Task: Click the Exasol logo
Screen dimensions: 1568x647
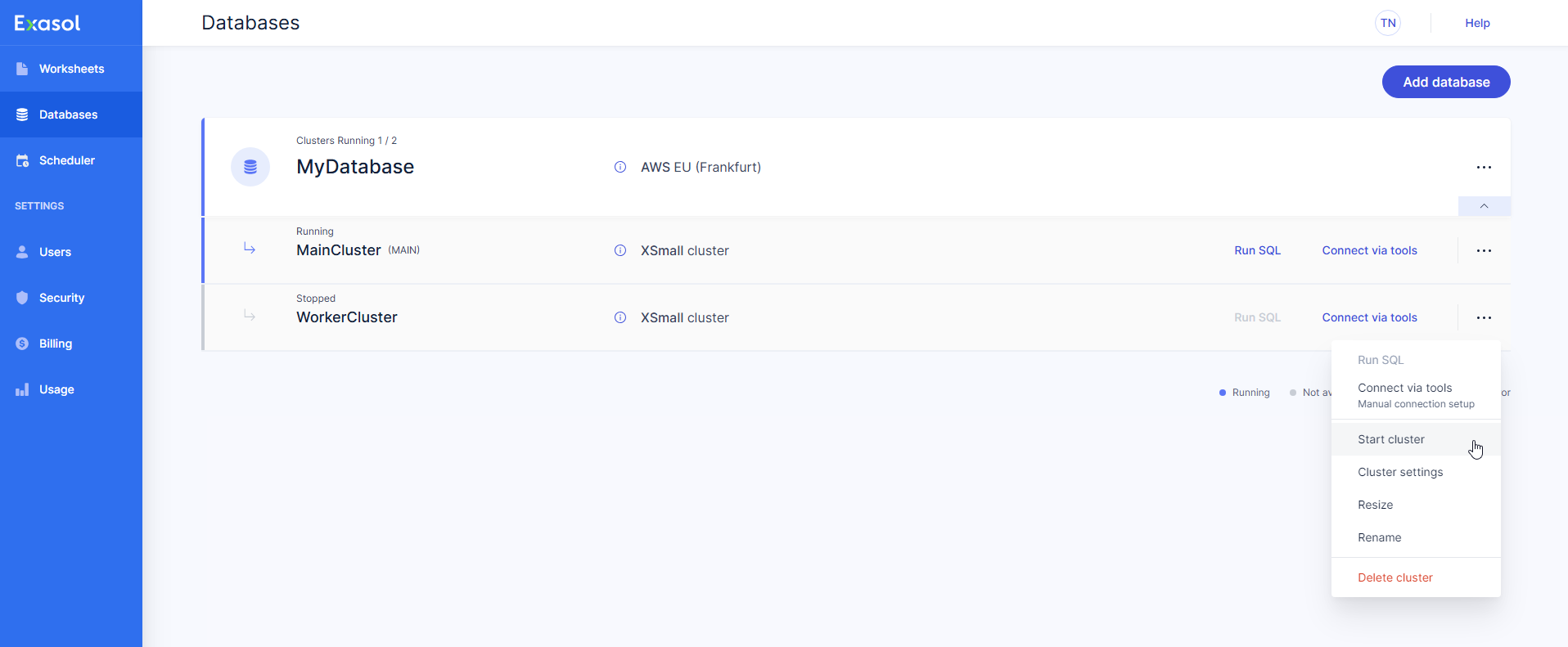Action: pos(47,23)
